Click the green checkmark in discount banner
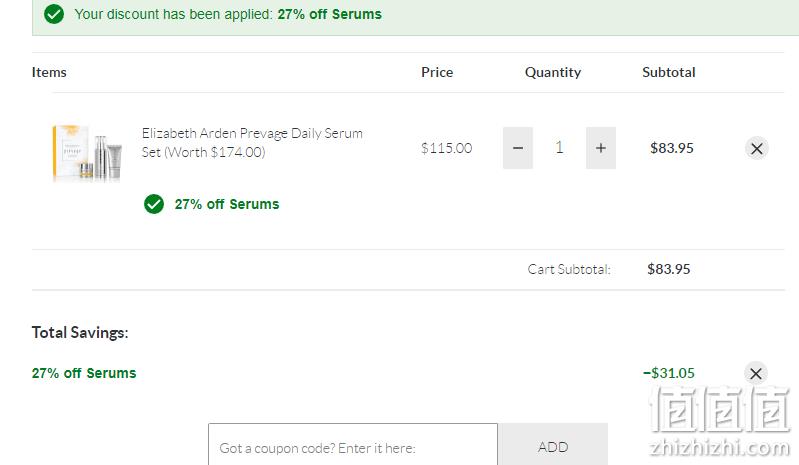Image resolution: width=799 pixels, height=465 pixels. tap(54, 14)
